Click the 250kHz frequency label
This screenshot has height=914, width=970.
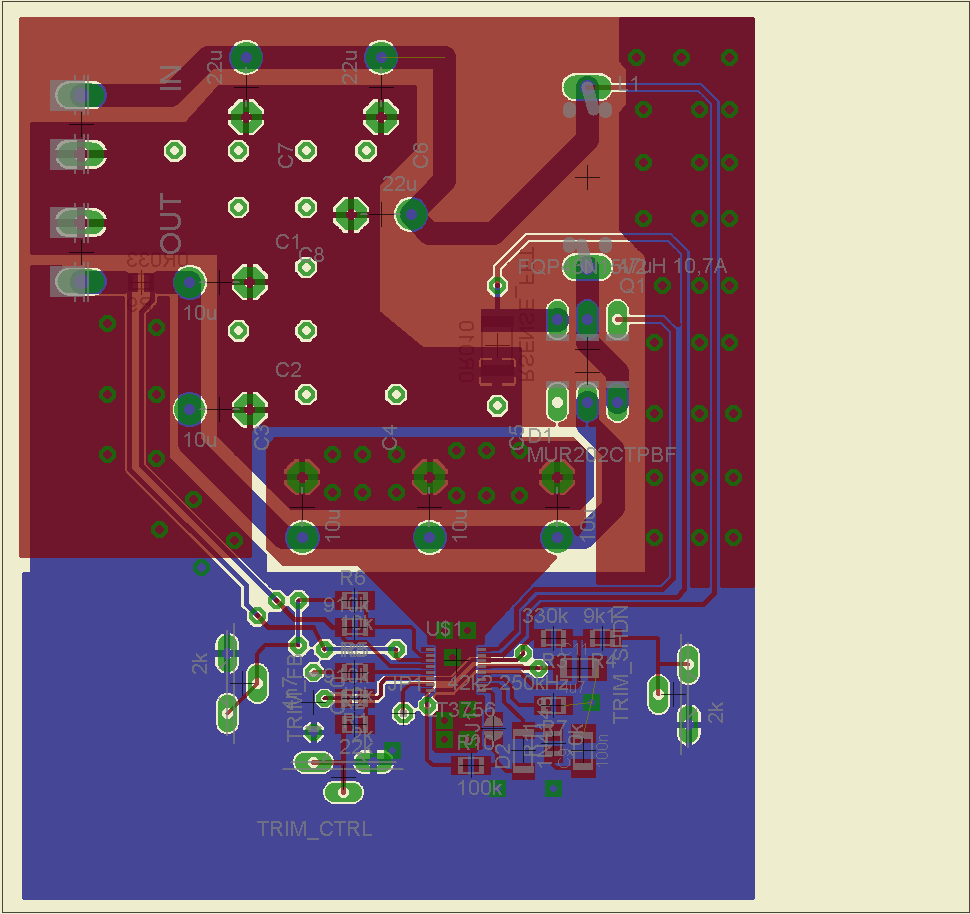[534, 683]
